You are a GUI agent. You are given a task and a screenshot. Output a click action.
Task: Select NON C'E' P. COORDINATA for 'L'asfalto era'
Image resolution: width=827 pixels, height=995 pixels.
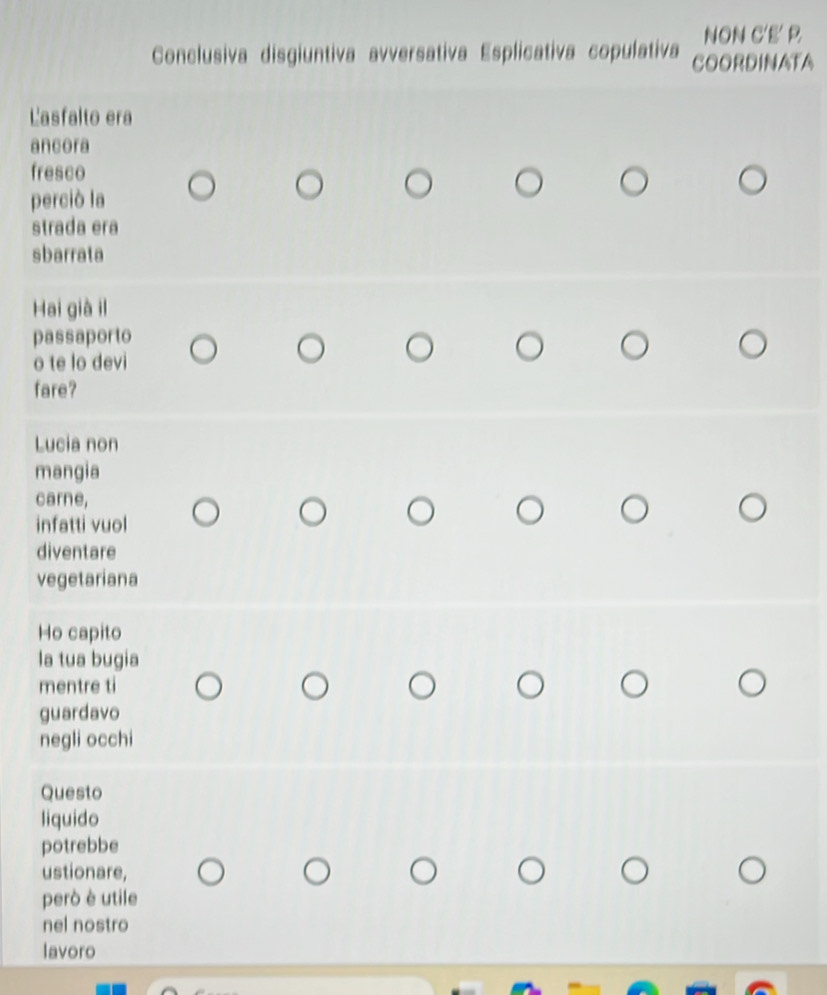[752, 180]
